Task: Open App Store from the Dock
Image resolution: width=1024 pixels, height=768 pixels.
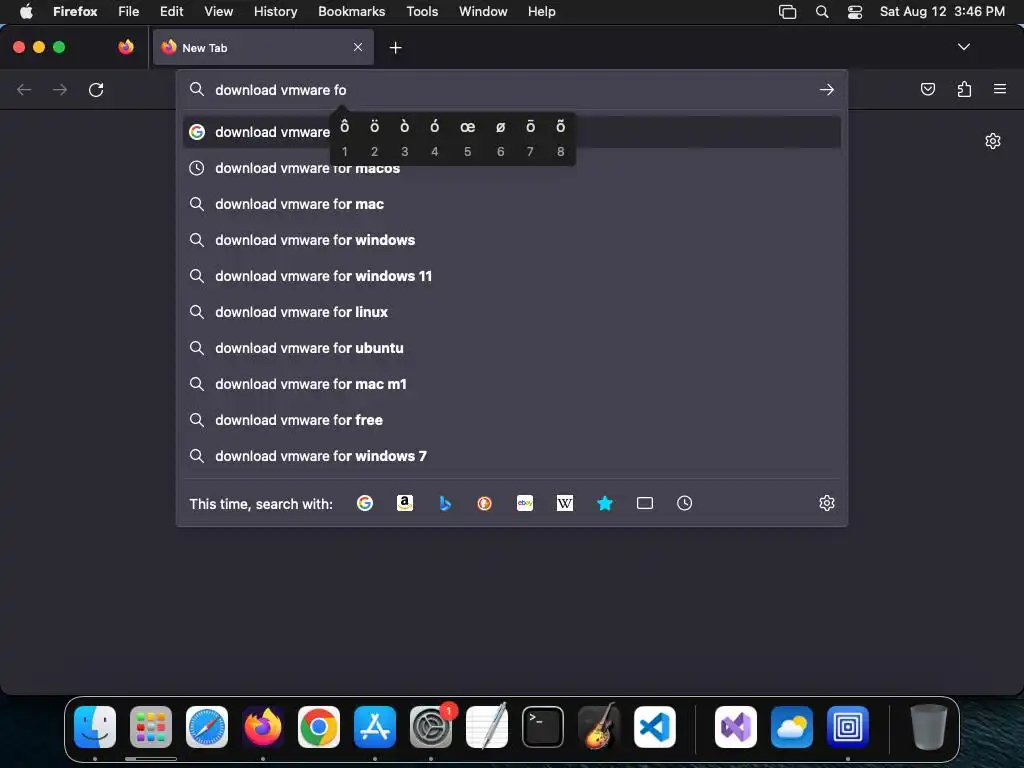Action: pos(375,727)
